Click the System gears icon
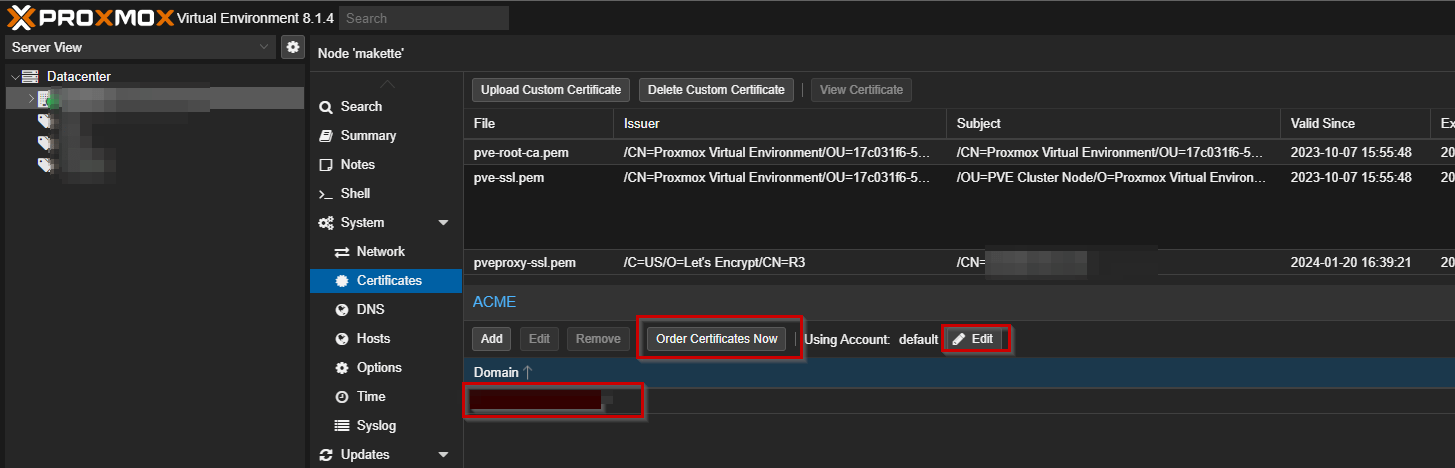Screen dimensions: 1455x468 [326, 222]
